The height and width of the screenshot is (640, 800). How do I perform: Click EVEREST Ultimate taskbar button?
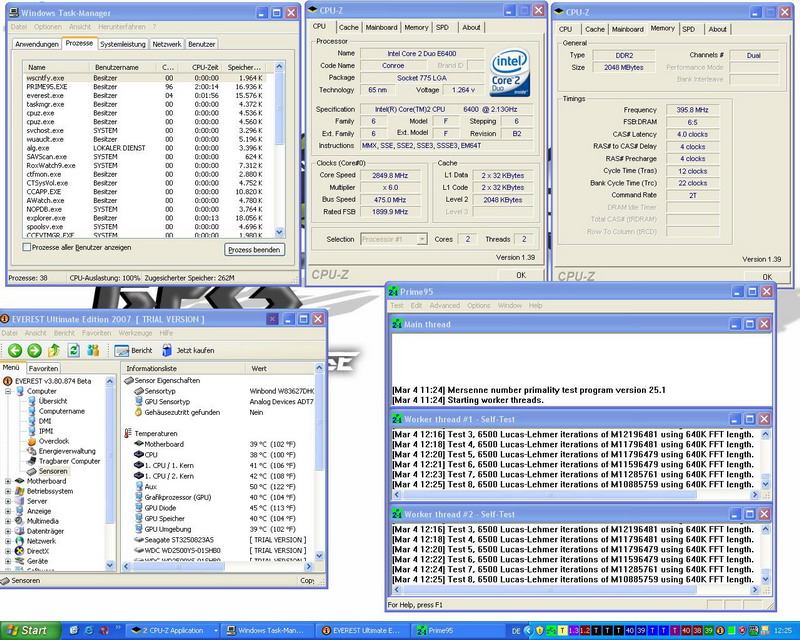pos(361,631)
